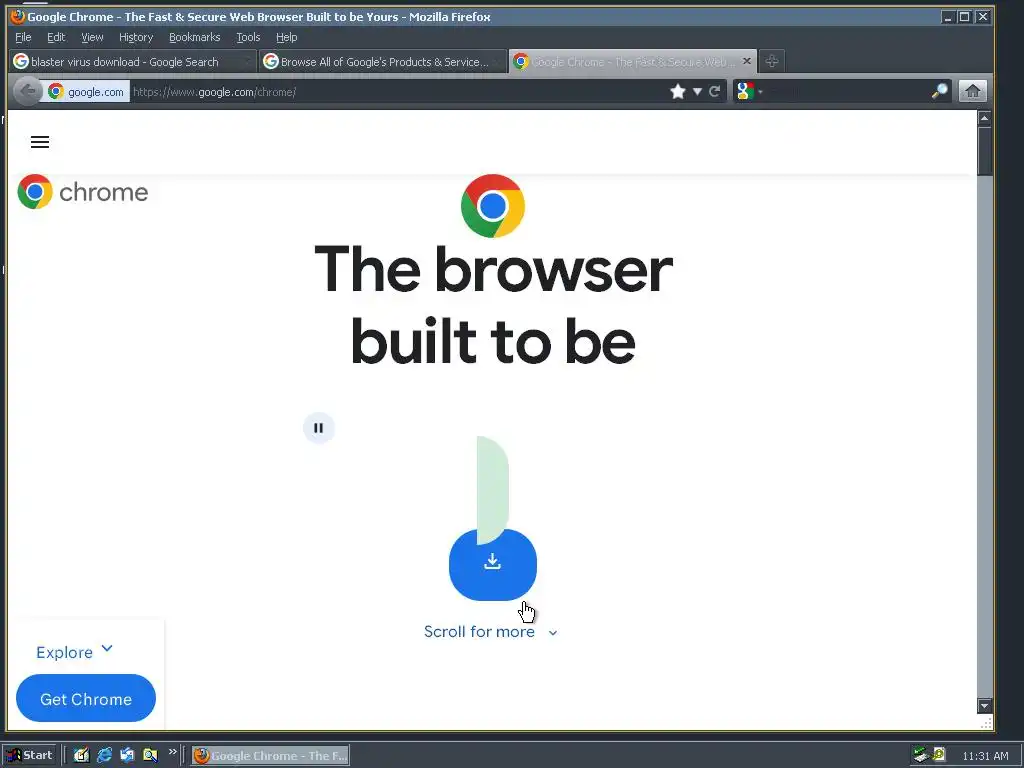Click the Chrome logo in the page header
The height and width of the screenshot is (768, 1024).
[83, 191]
